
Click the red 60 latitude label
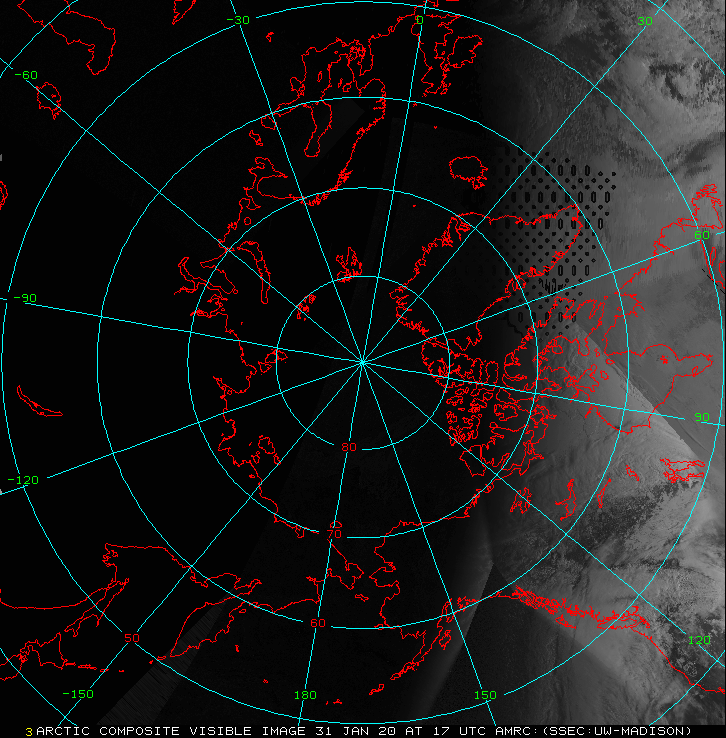[x=318, y=623]
